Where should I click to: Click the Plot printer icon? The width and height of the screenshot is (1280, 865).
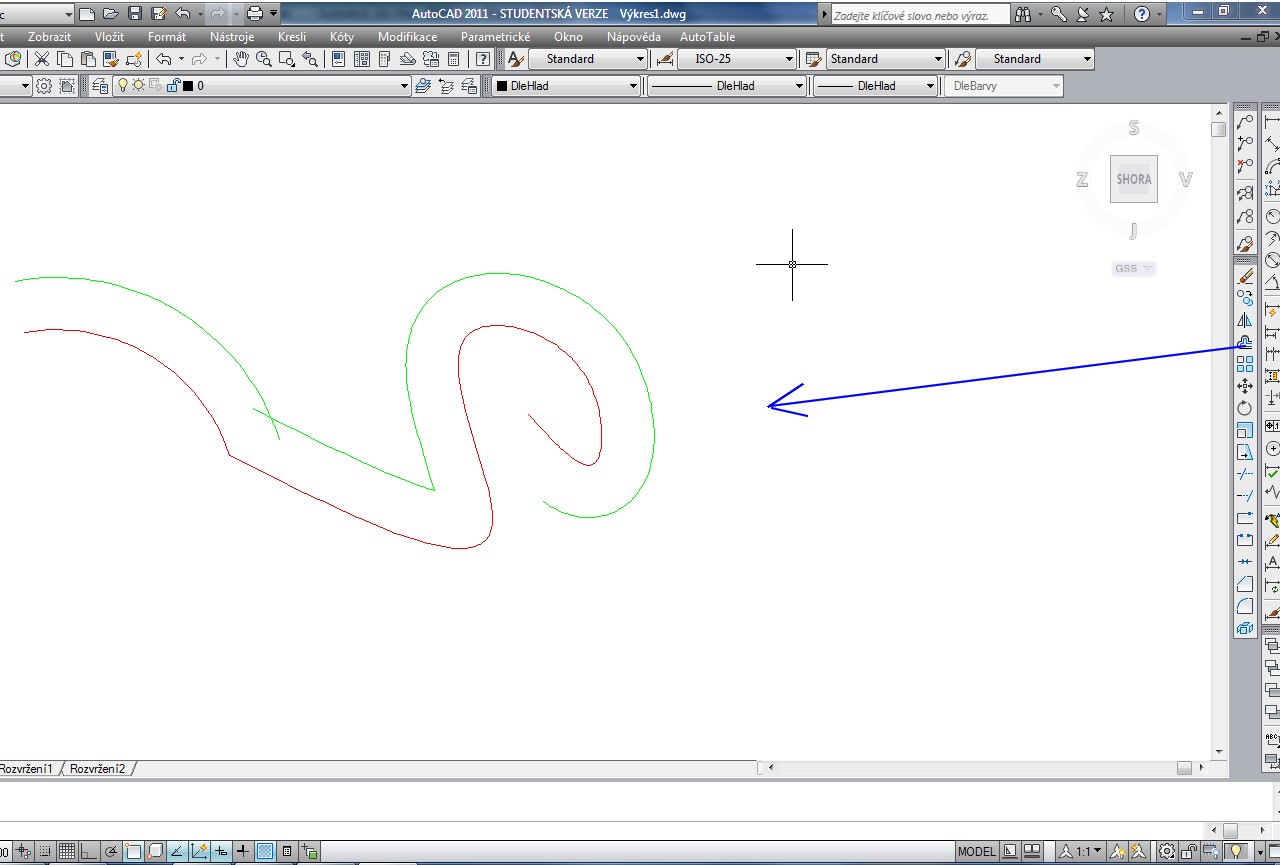[x=255, y=14]
